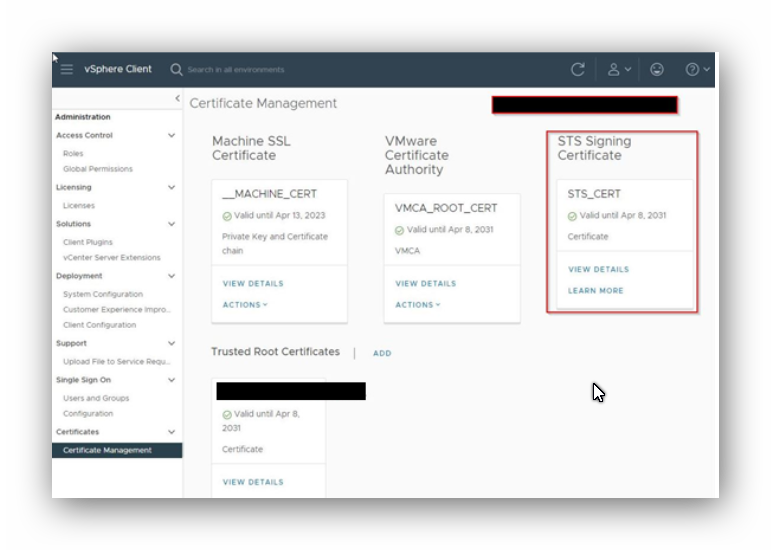The image size is (771, 550).
Task: Click the search in all environments field
Action: tap(300, 70)
